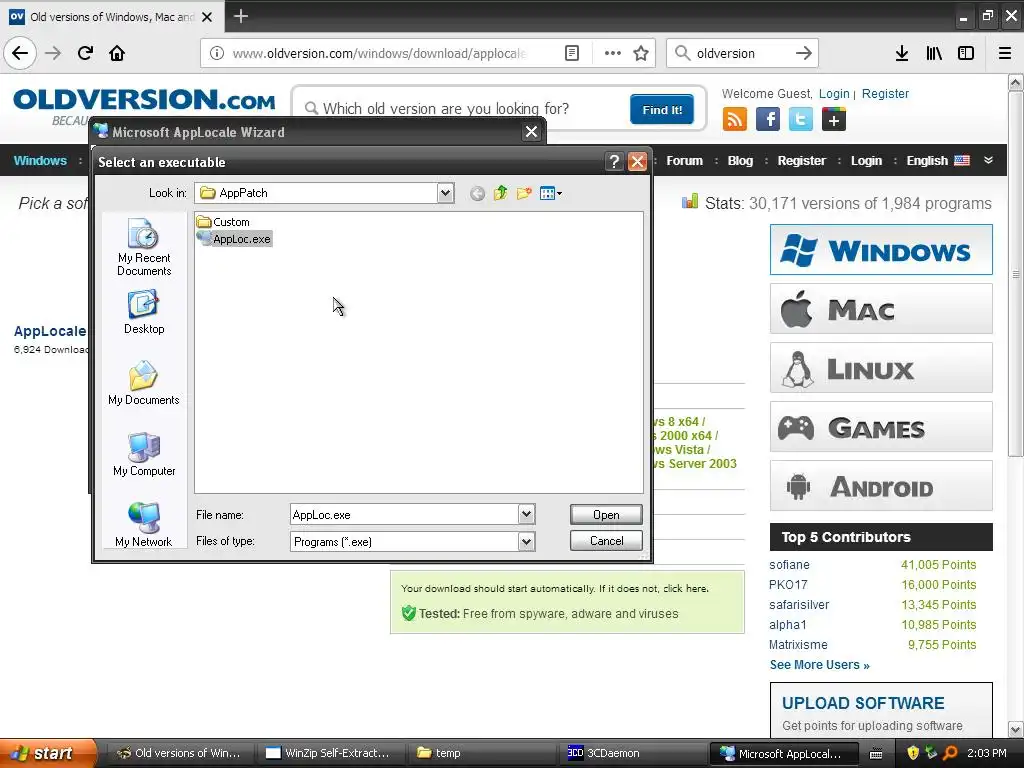
Task: Click the Firefox search box with oldversion
Action: pyautogui.click(x=742, y=53)
